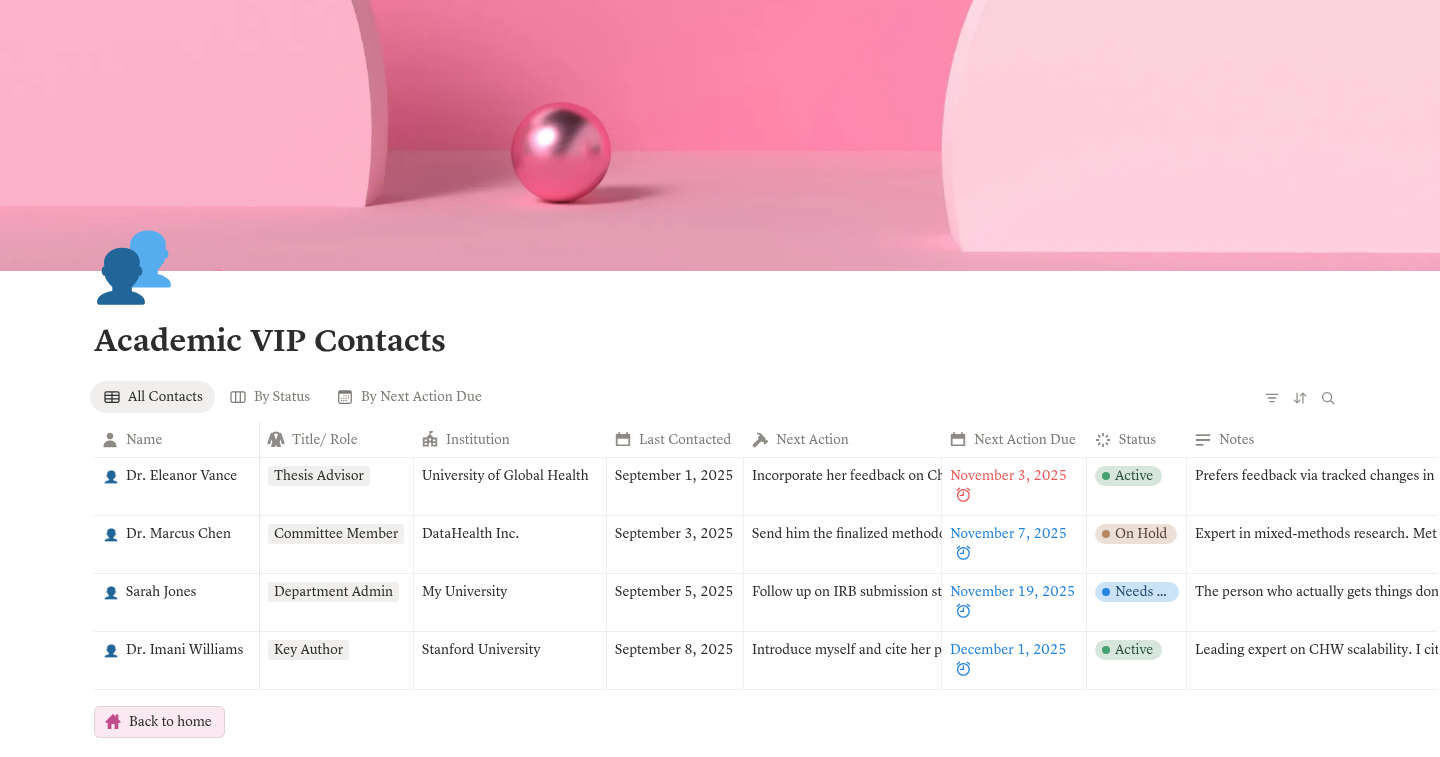Click person icon beside Dr. Marcus Chen
1440x757 pixels.
point(111,535)
